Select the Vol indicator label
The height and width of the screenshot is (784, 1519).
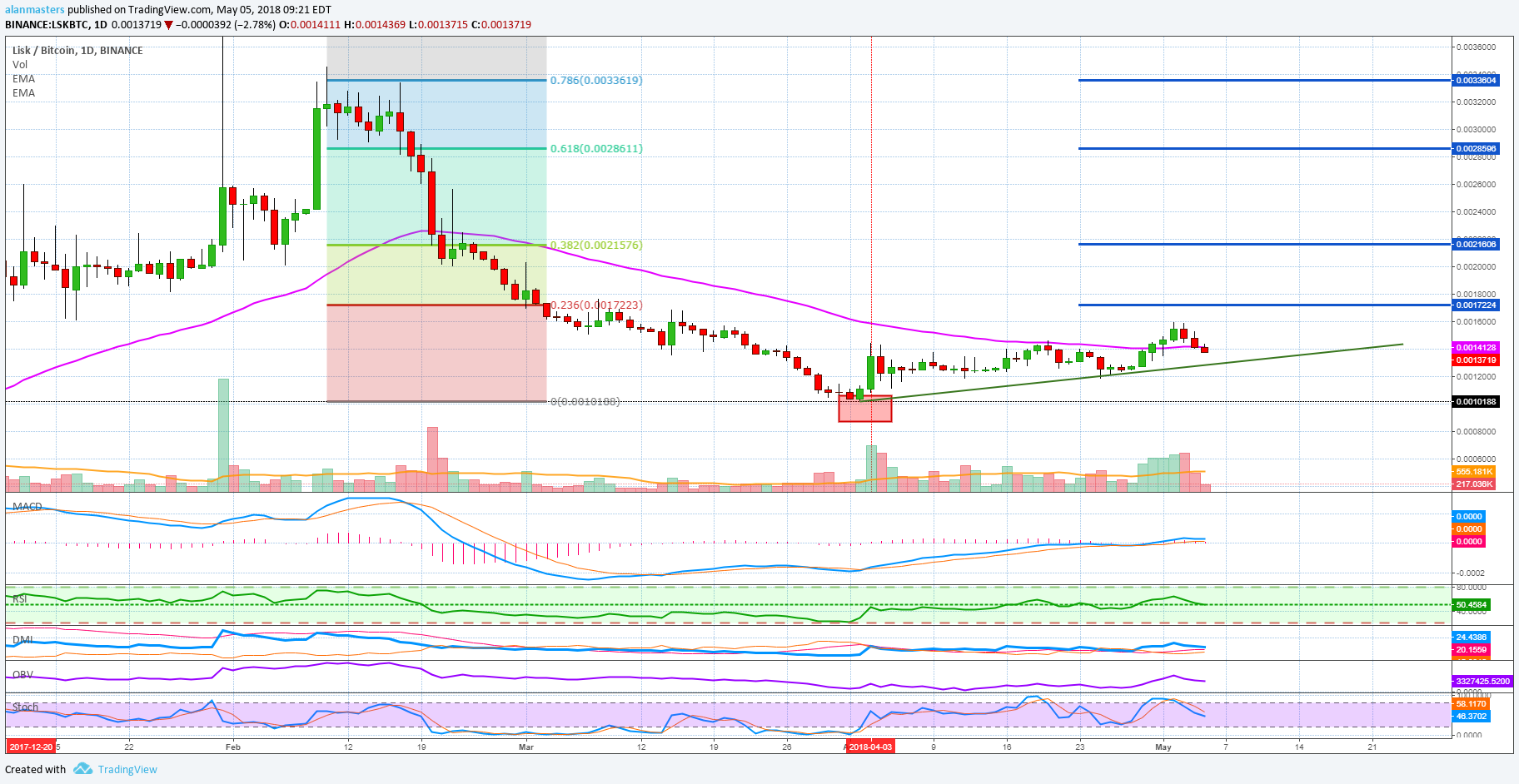(x=20, y=65)
